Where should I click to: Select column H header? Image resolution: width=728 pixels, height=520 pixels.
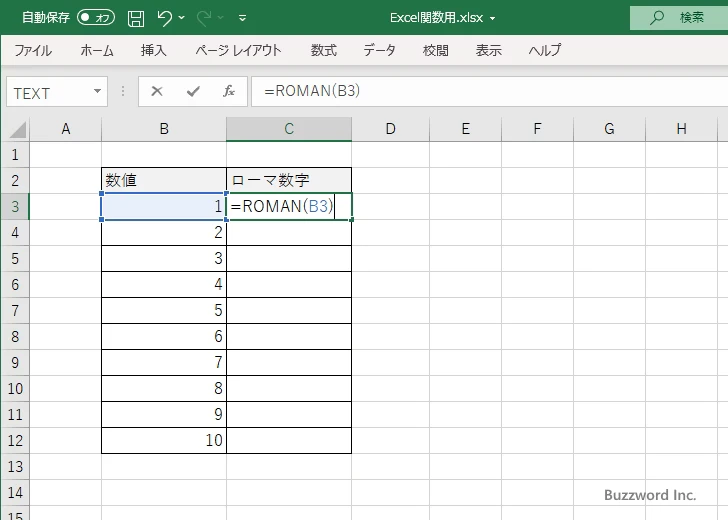click(x=682, y=129)
